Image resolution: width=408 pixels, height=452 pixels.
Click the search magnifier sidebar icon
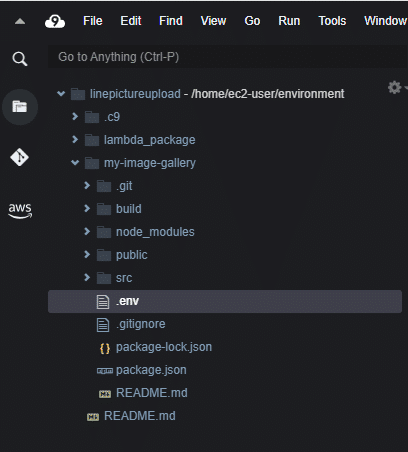[x=20, y=59]
